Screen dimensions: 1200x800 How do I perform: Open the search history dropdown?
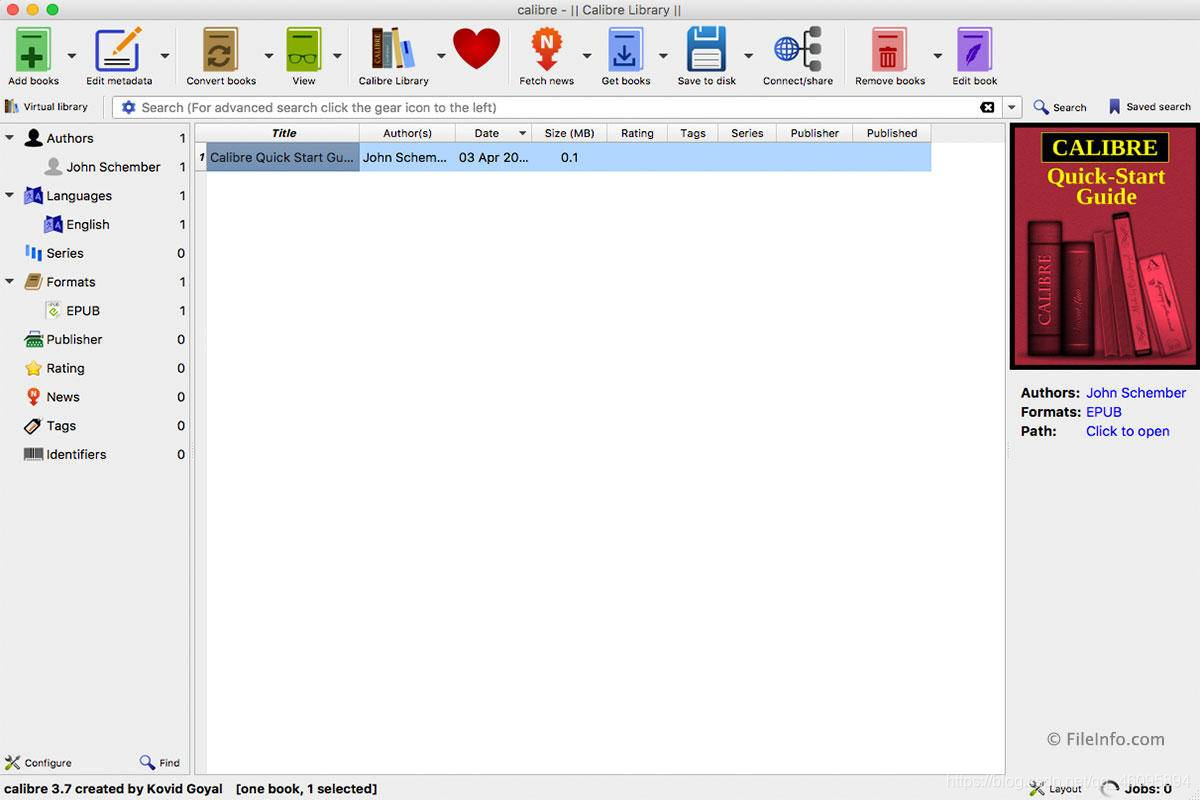click(1012, 107)
